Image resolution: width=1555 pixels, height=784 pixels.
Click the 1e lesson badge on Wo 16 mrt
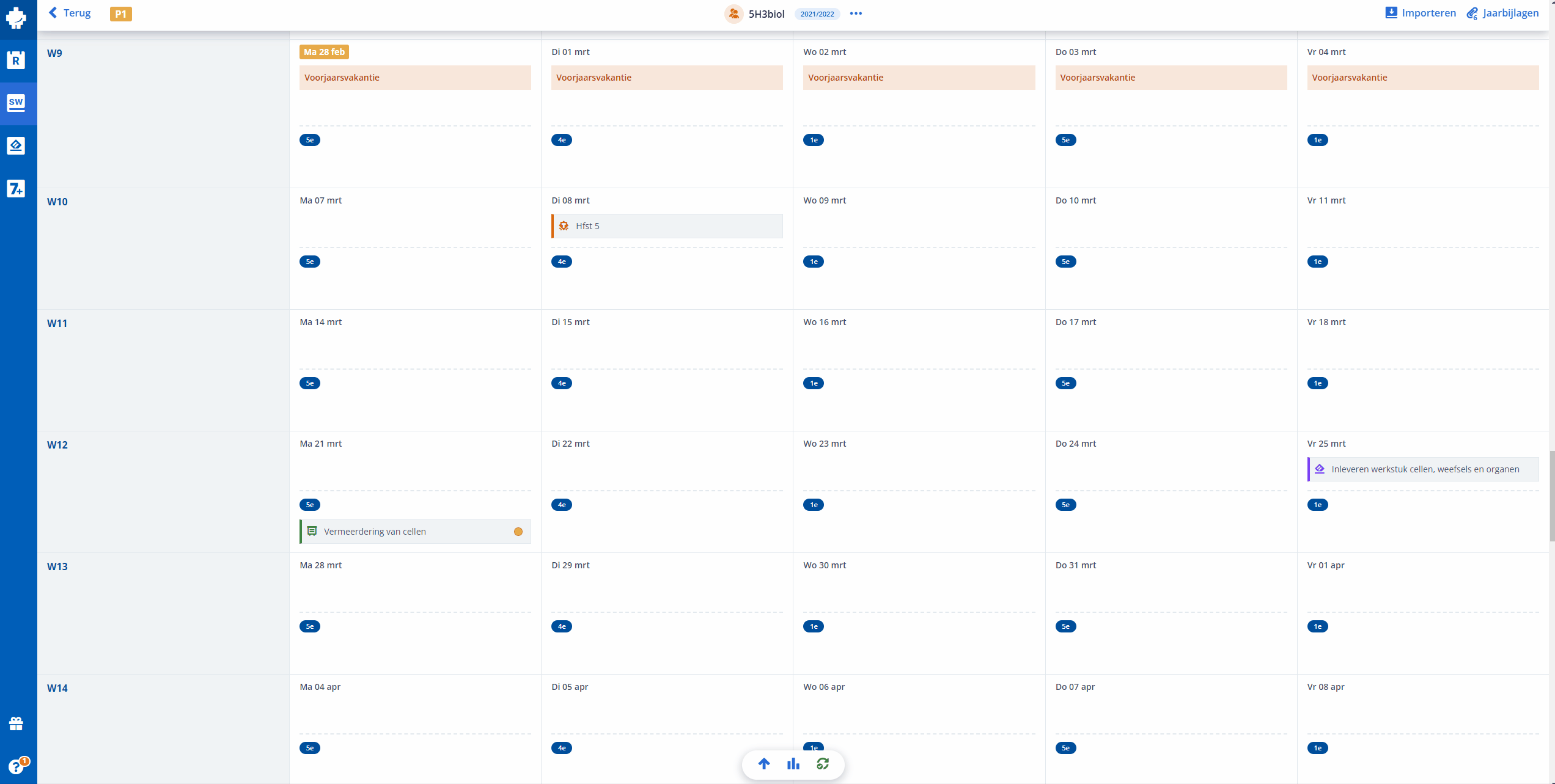point(814,383)
